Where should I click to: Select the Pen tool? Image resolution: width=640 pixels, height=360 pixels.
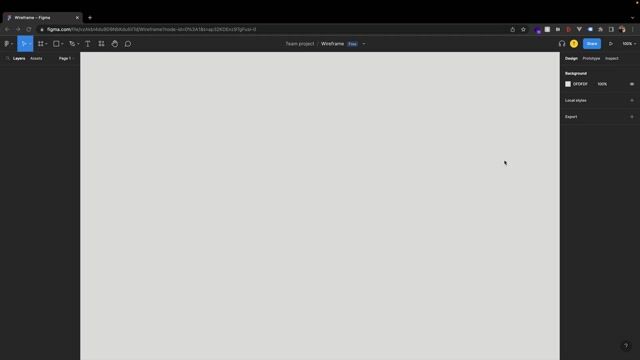72,44
